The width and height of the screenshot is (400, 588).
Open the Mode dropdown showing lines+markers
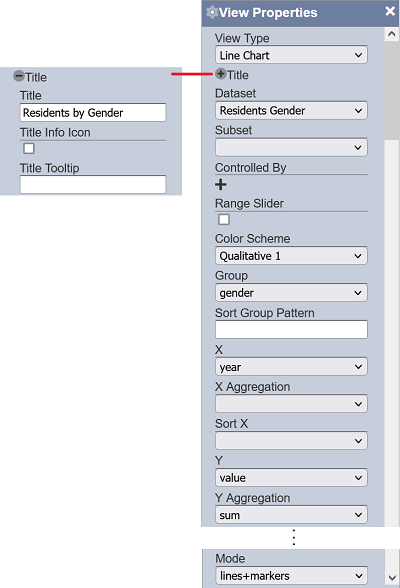point(291,576)
